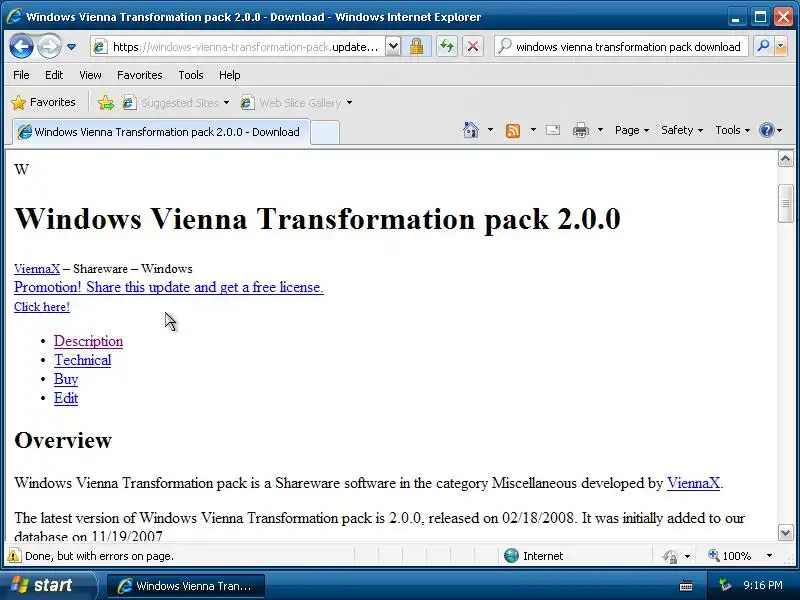Viewport: 800px width, 600px height.
Task: Select the Windows Vienna Transformation pack tab
Action: point(161,132)
